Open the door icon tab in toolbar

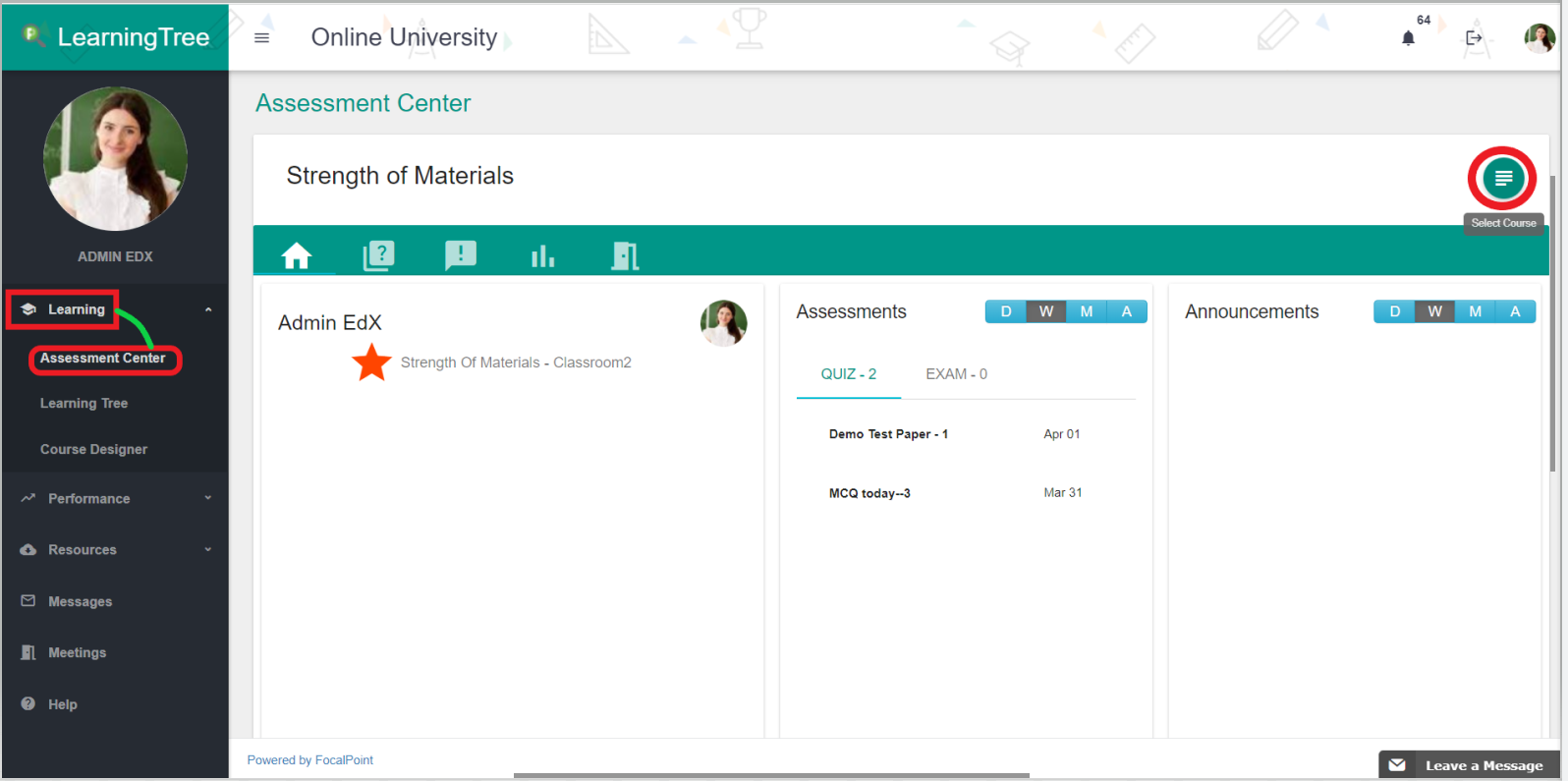pyautogui.click(x=625, y=256)
